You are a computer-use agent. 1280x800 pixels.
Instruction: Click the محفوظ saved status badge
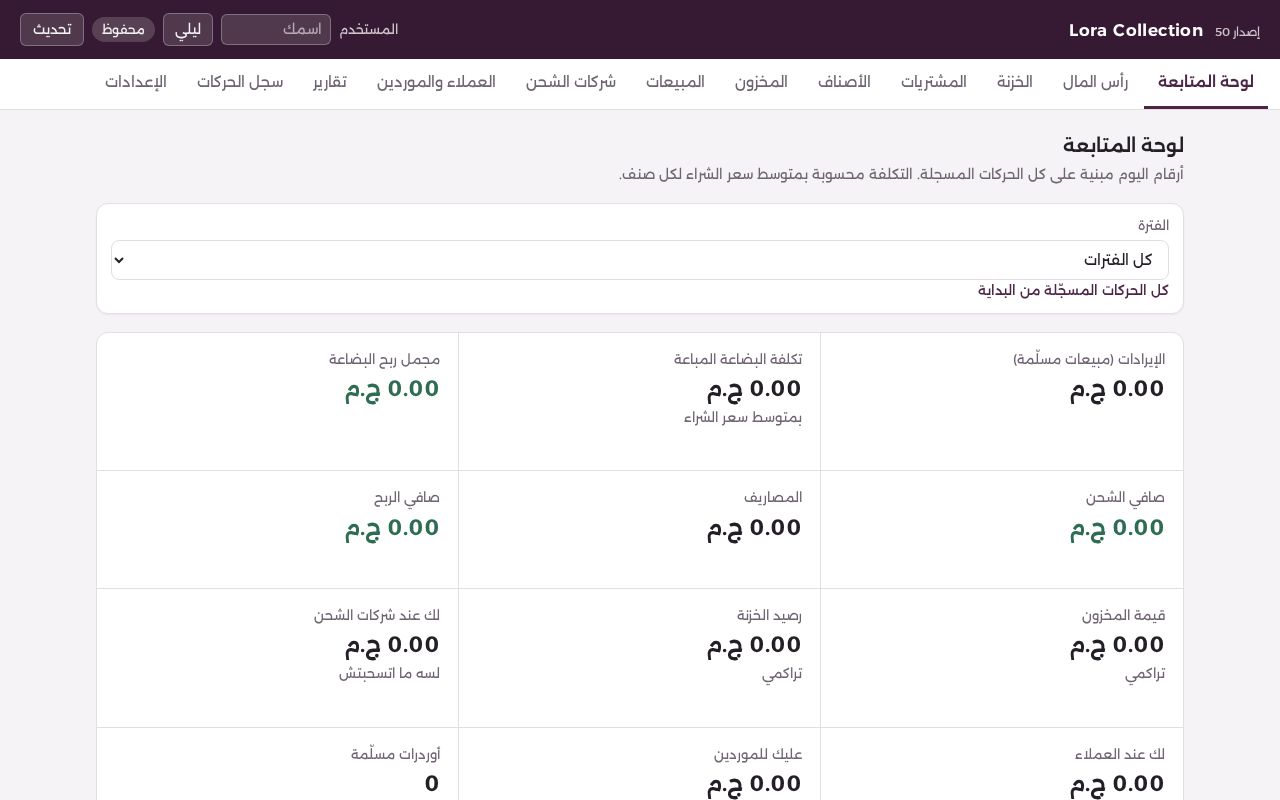124,29
